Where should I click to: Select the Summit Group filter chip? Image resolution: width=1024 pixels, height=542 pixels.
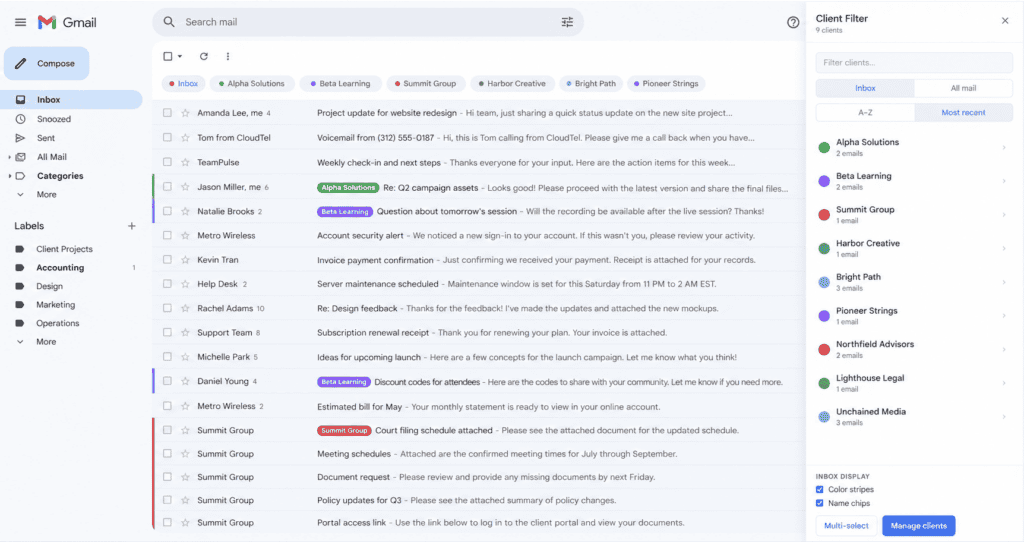pyautogui.click(x=426, y=84)
